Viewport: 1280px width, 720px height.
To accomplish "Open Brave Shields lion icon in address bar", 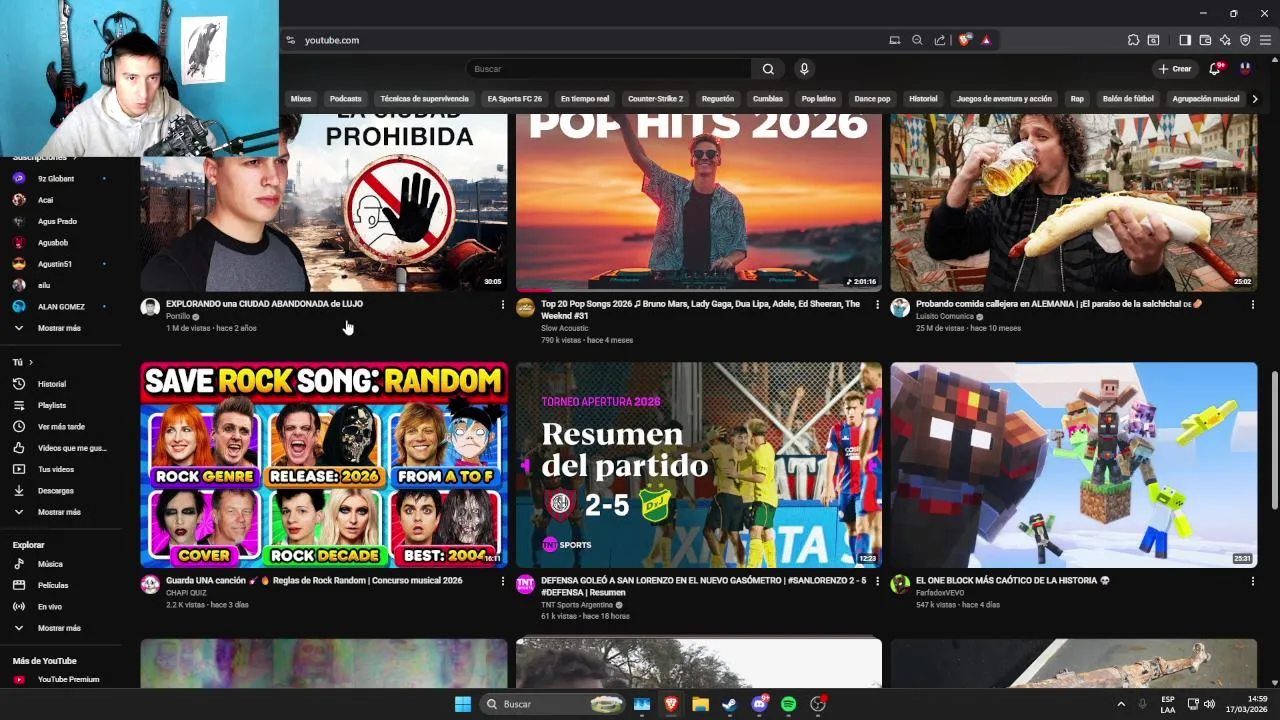I will click(x=964, y=40).
